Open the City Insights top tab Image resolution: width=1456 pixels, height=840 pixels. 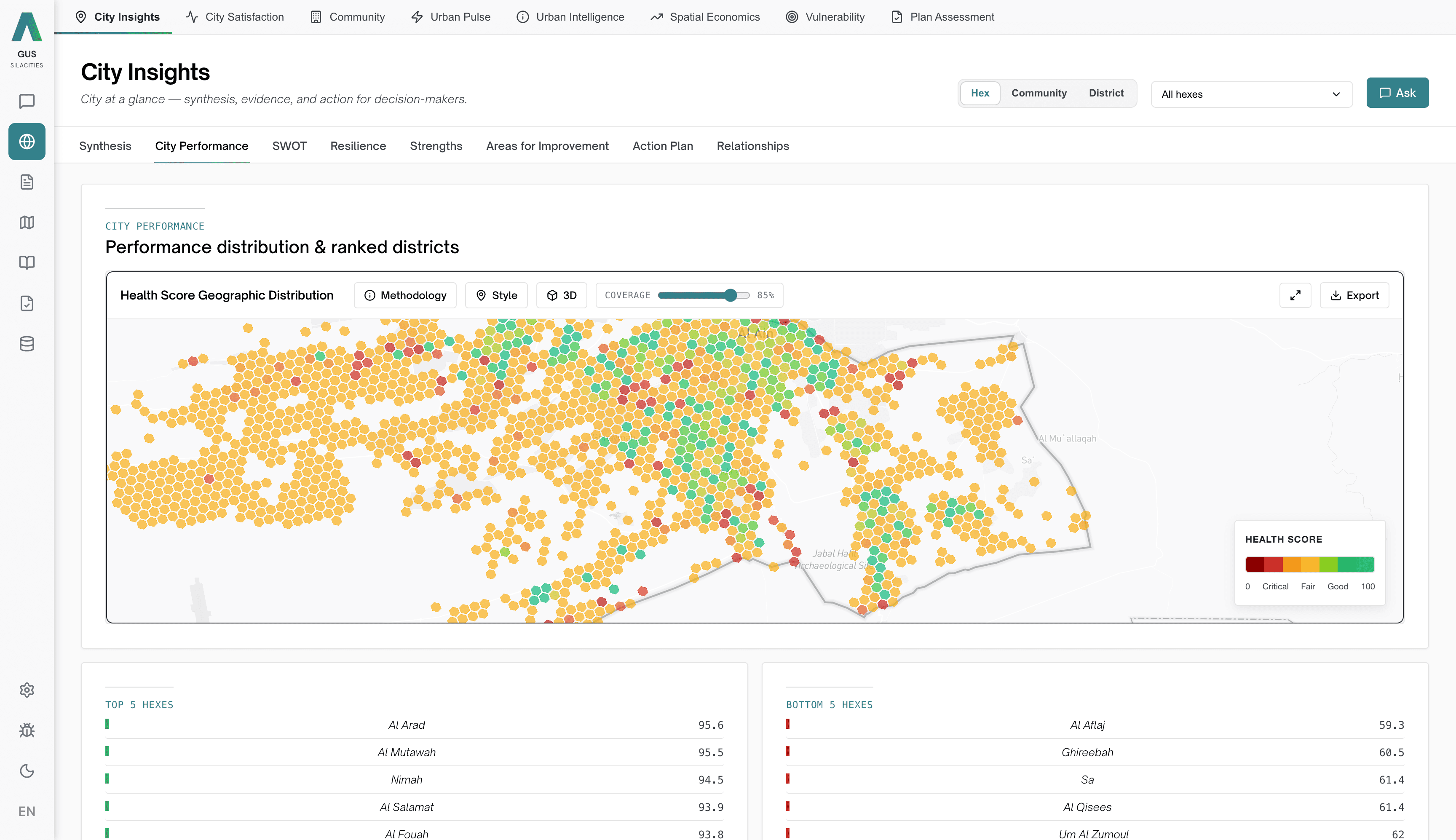(118, 17)
